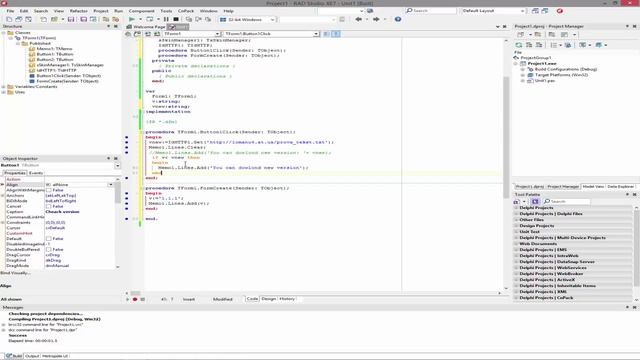Viewport: 640px width, 360px height.
Task: Open the Refactor menu
Action: 78,11
